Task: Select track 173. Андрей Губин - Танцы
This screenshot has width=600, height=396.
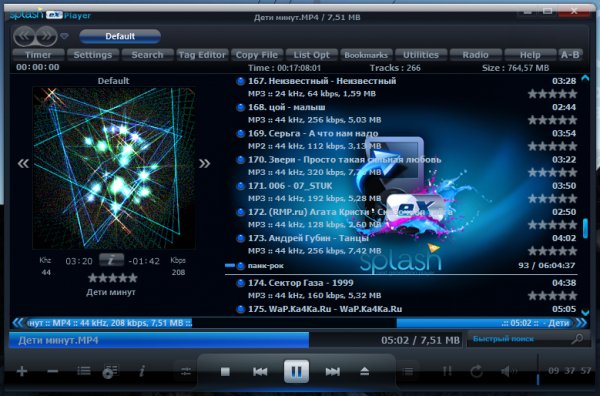Action: 406,244
